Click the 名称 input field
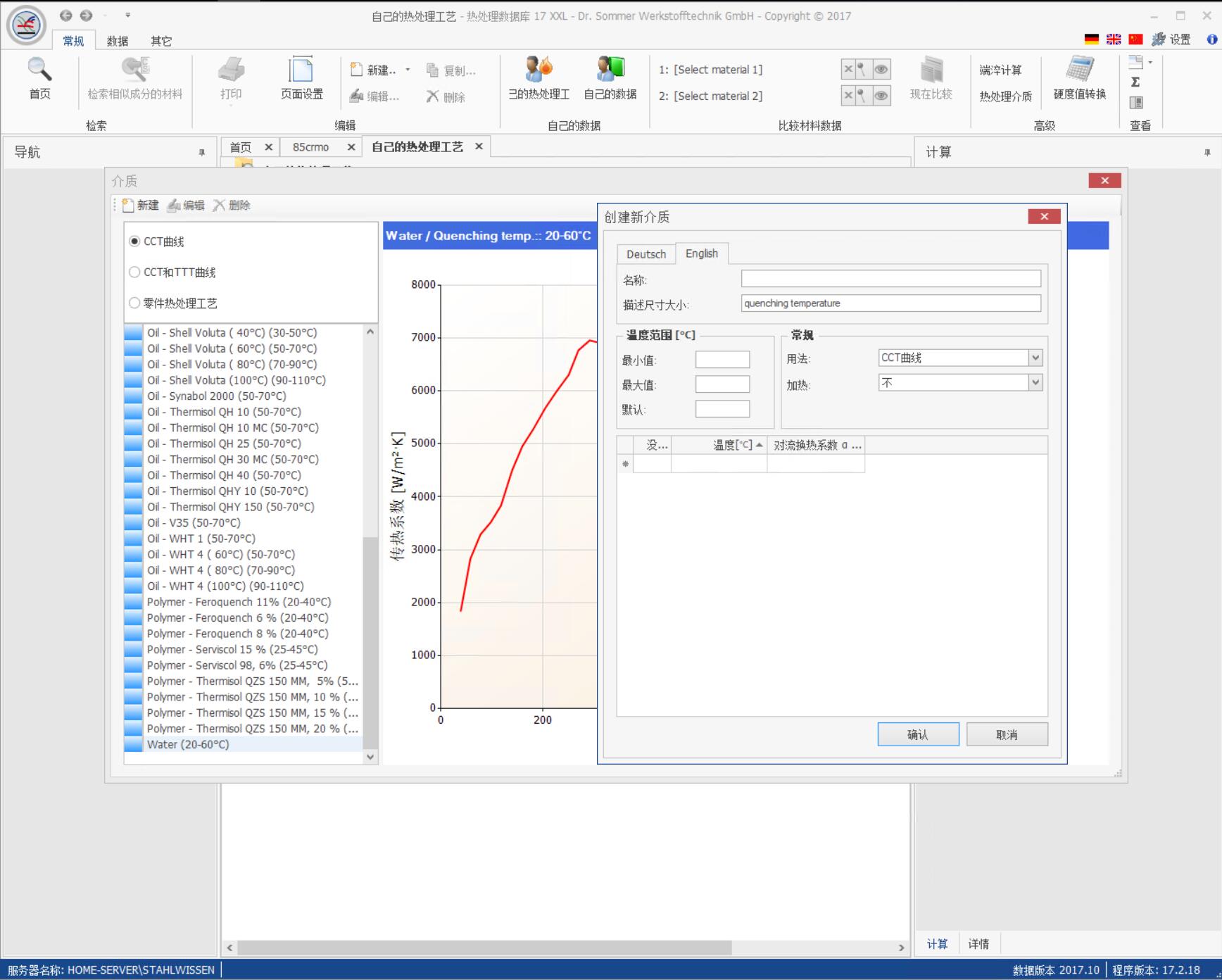 tap(890, 279)
